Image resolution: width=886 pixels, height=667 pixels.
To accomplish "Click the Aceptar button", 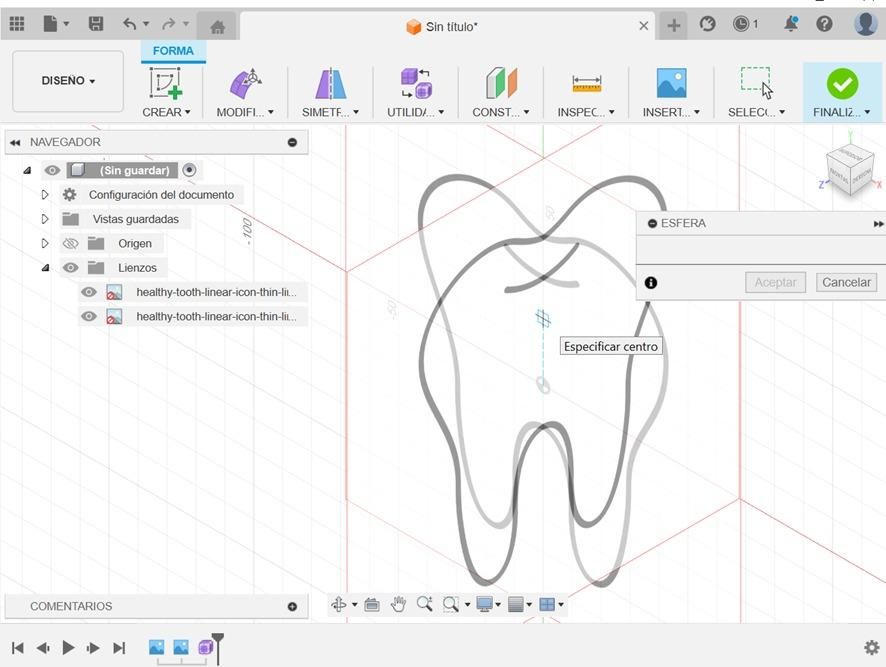I will [775, 283].
